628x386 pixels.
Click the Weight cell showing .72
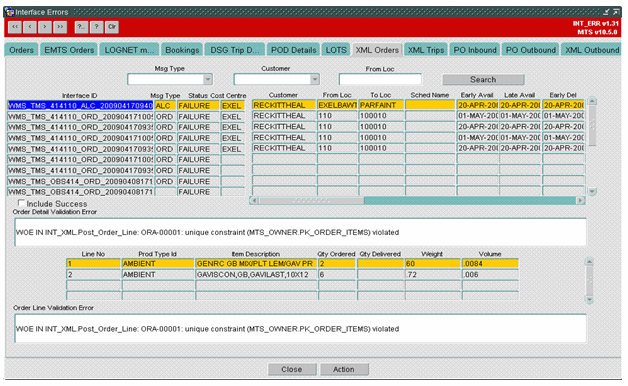tap(433, 275)
